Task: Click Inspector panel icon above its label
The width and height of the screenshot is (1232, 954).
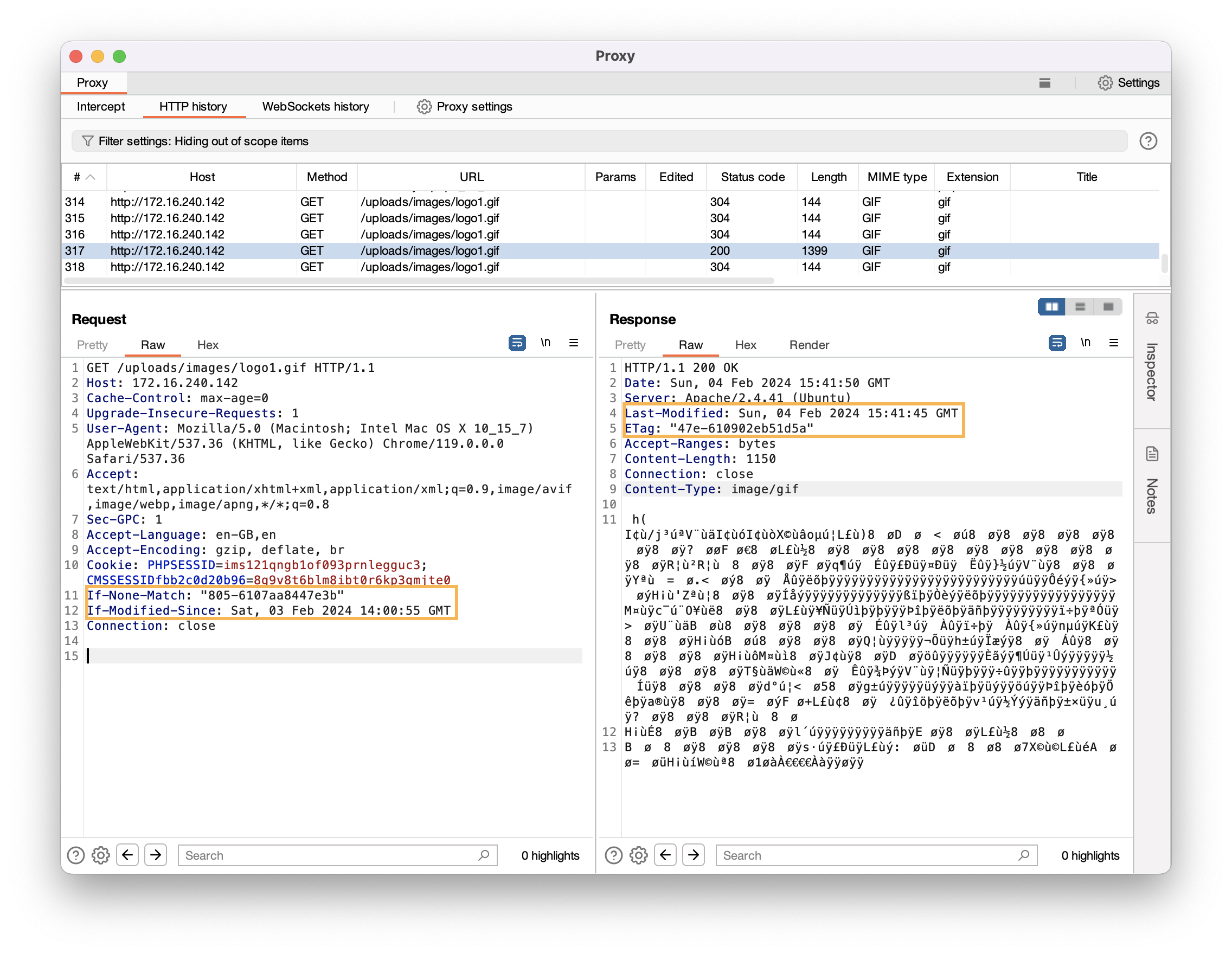Action: point(1151,319)
